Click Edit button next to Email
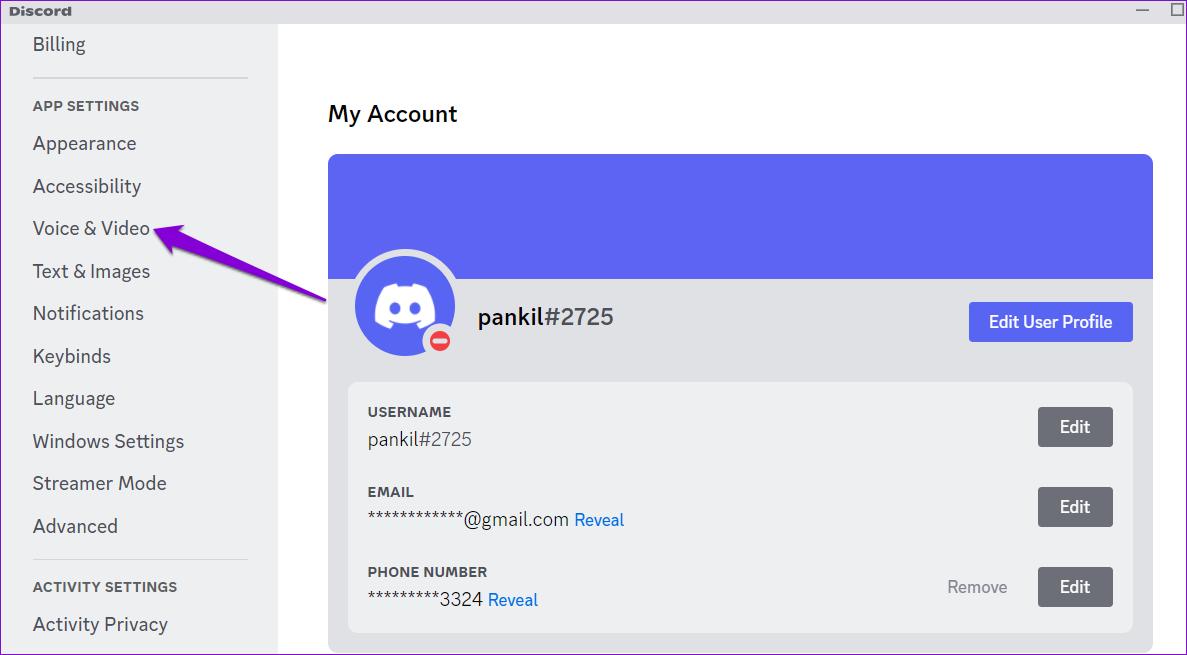The height and width of the screenshot is (655, 1187). (1074, 507)
